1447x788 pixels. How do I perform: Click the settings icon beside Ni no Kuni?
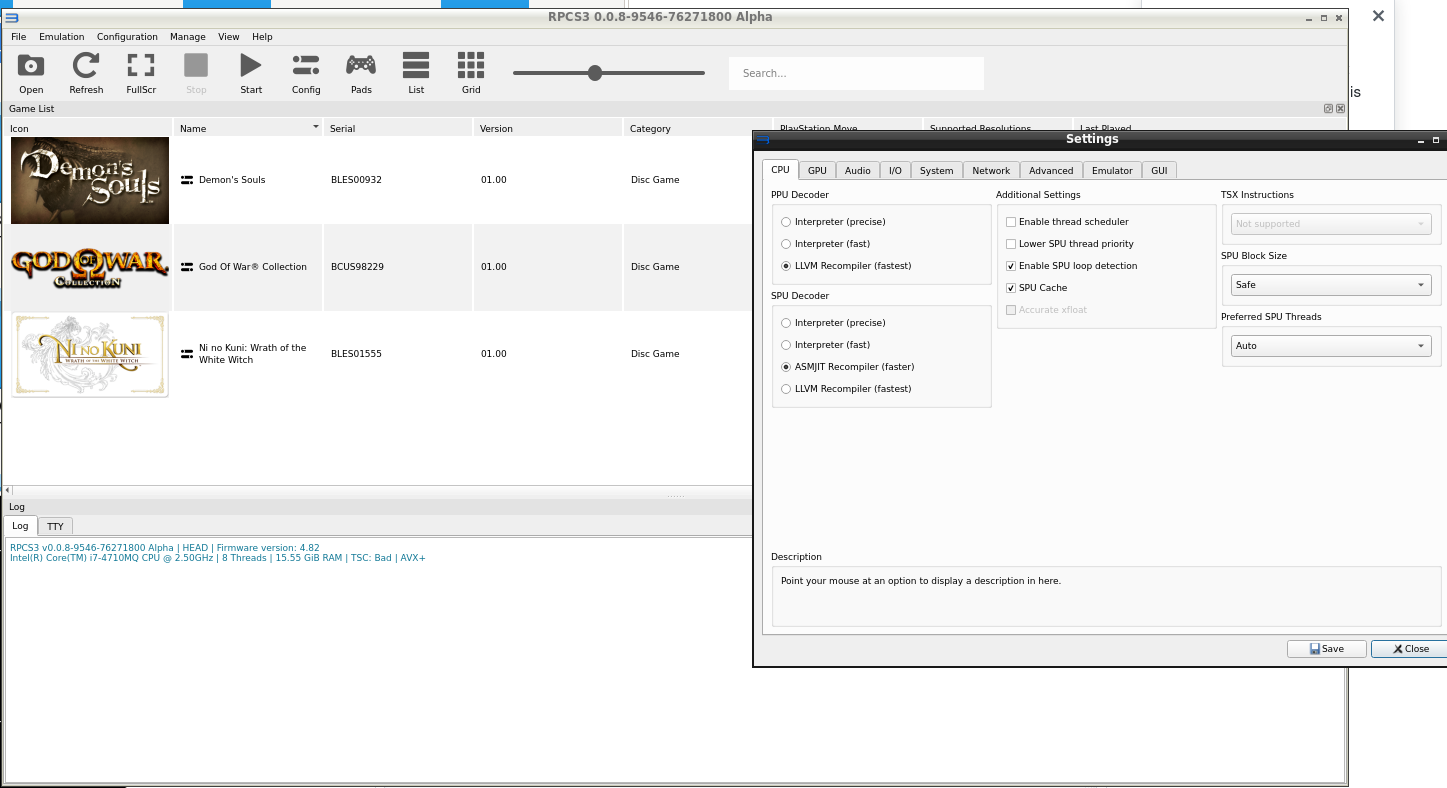tap(187, 354)
